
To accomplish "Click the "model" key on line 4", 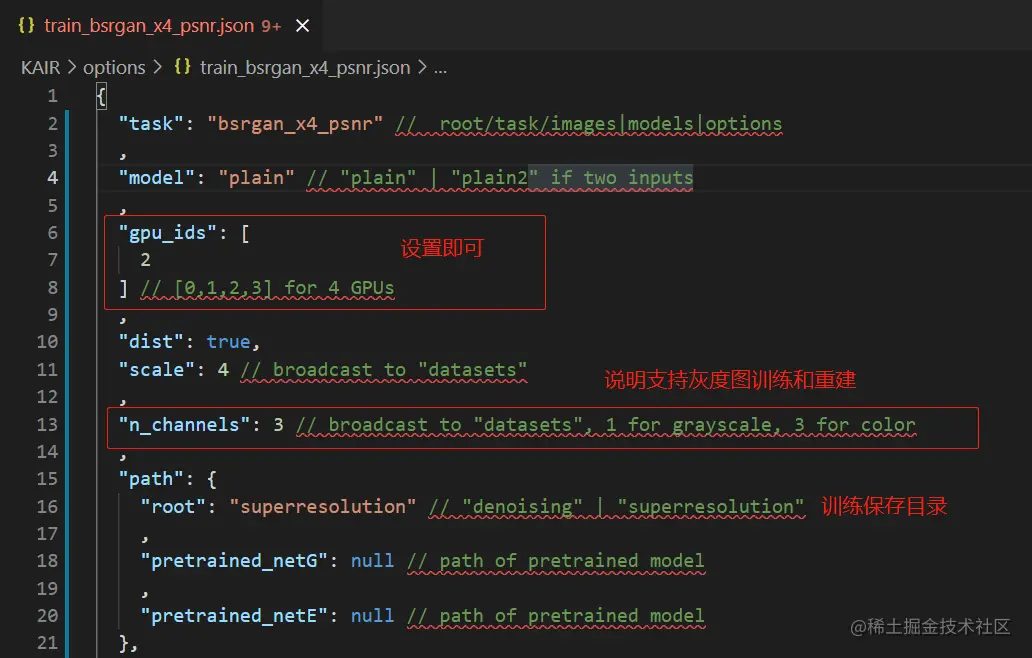I will pyautogui.click(x=156, y=178).
